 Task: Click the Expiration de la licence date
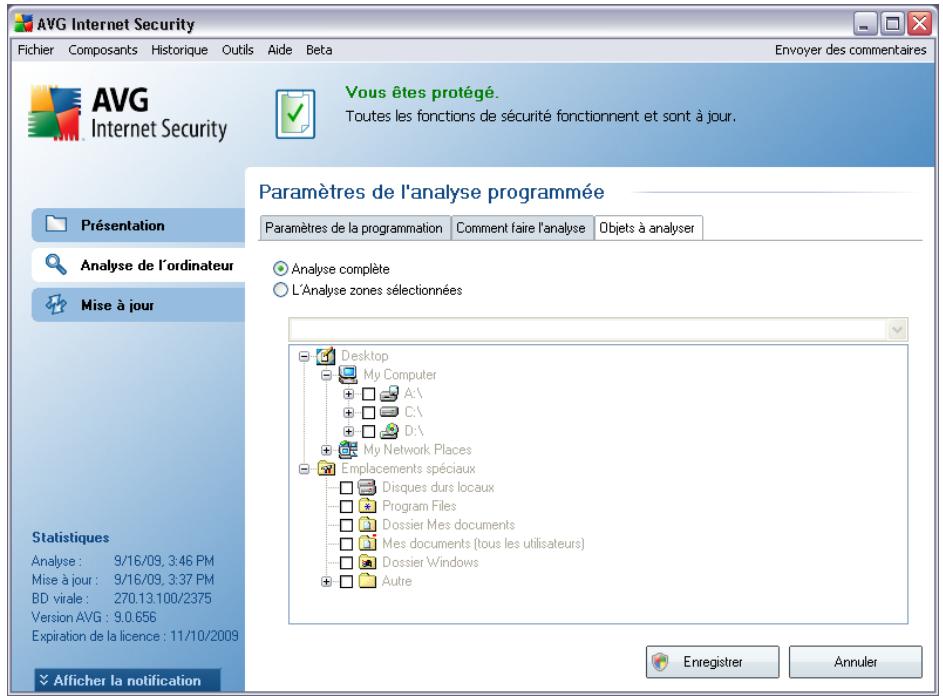point(204,636)
